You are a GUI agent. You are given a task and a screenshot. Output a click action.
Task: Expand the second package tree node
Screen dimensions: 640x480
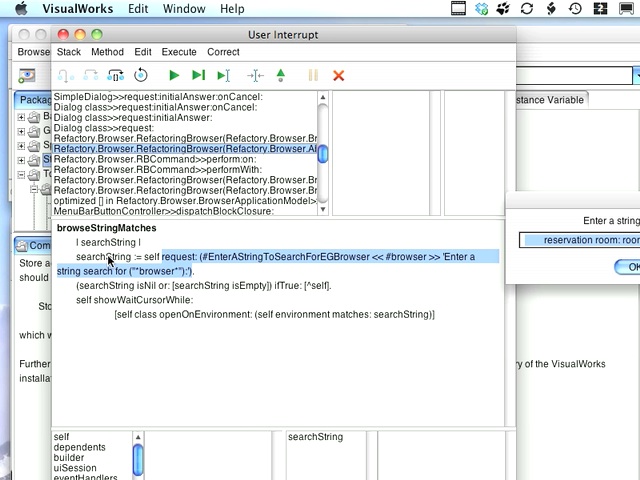(x=21, y=131)
